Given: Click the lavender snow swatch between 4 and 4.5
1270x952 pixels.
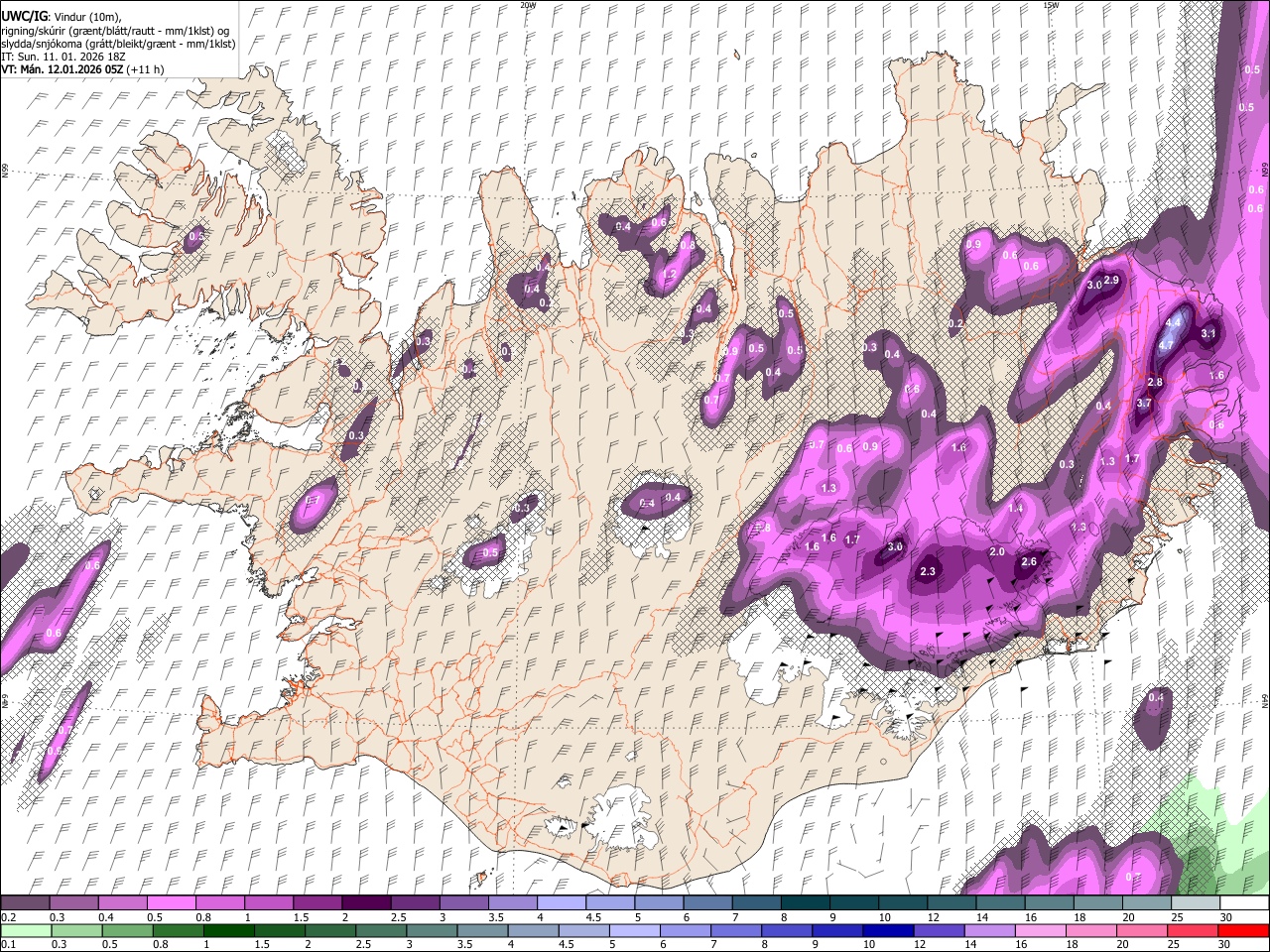Looking at the screenshot, I should (x=562, y=902).
